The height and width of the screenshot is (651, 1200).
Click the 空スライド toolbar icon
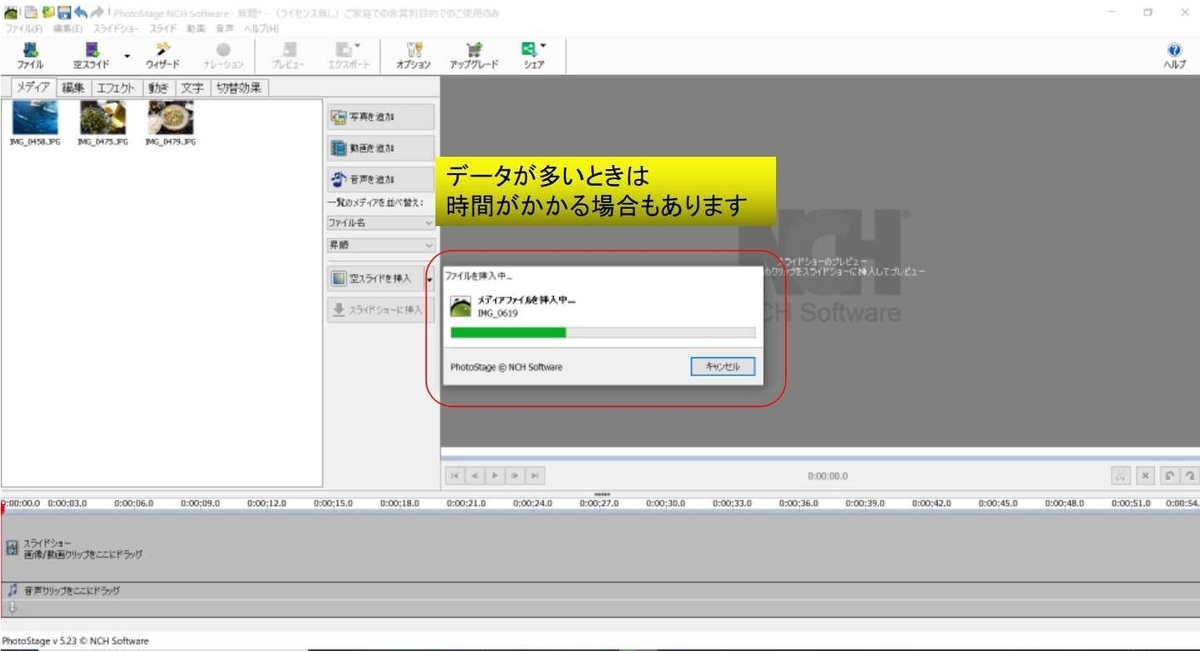91,56
